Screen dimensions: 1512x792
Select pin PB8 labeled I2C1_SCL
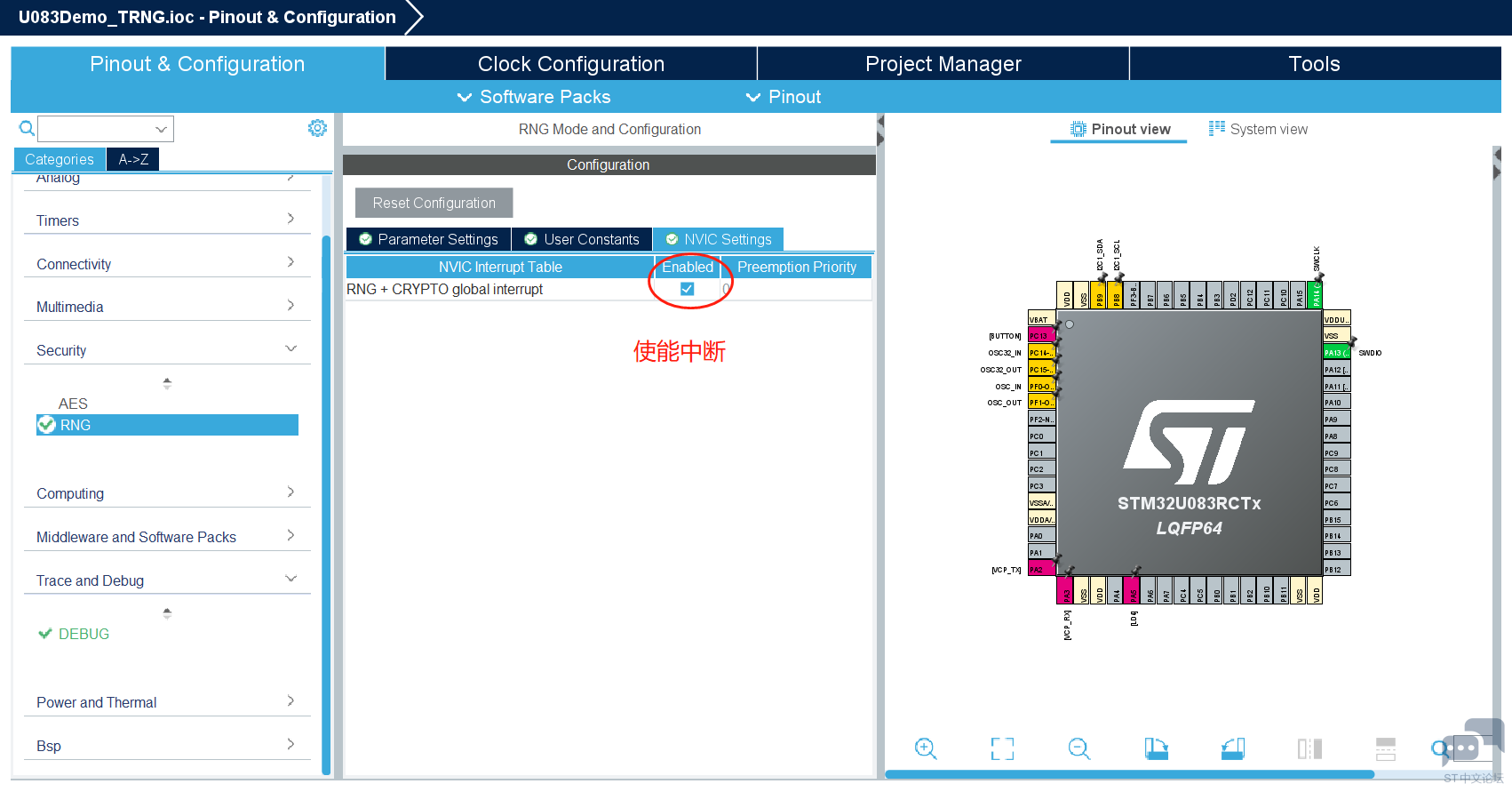point(1117,295)
